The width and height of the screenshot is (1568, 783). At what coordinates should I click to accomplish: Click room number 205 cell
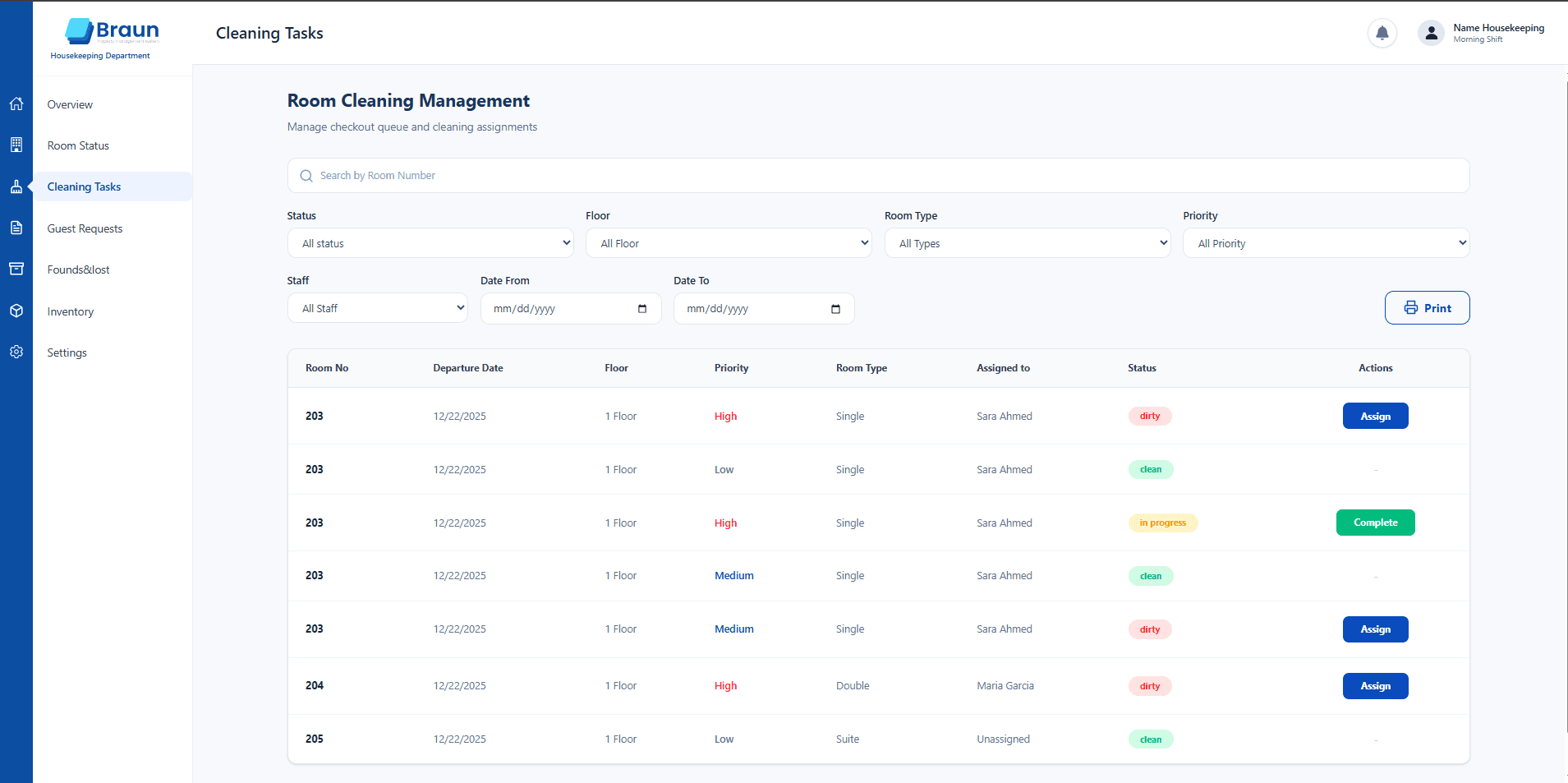pos(315,739)
